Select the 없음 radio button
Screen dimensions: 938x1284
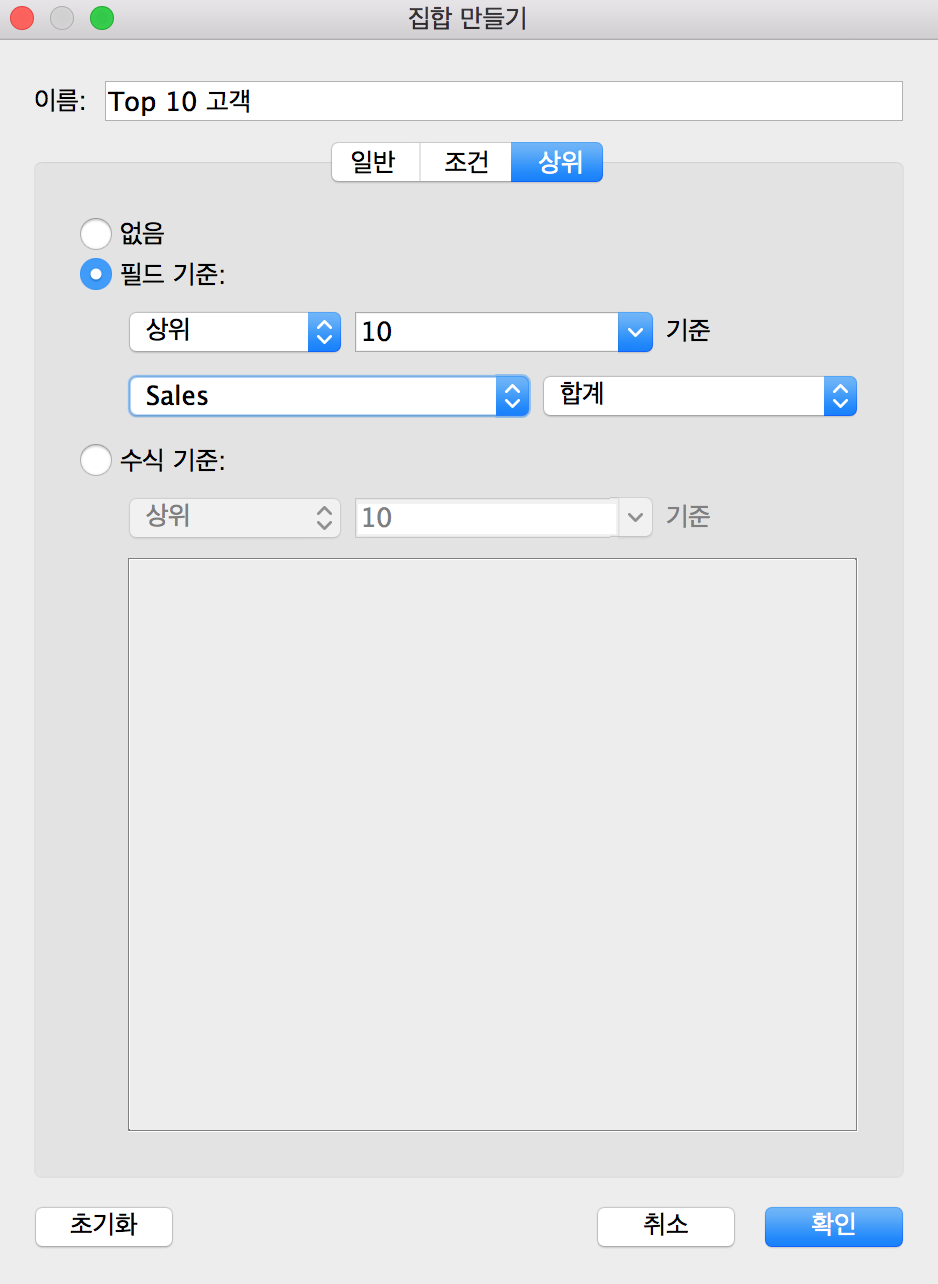click(96, 233)
